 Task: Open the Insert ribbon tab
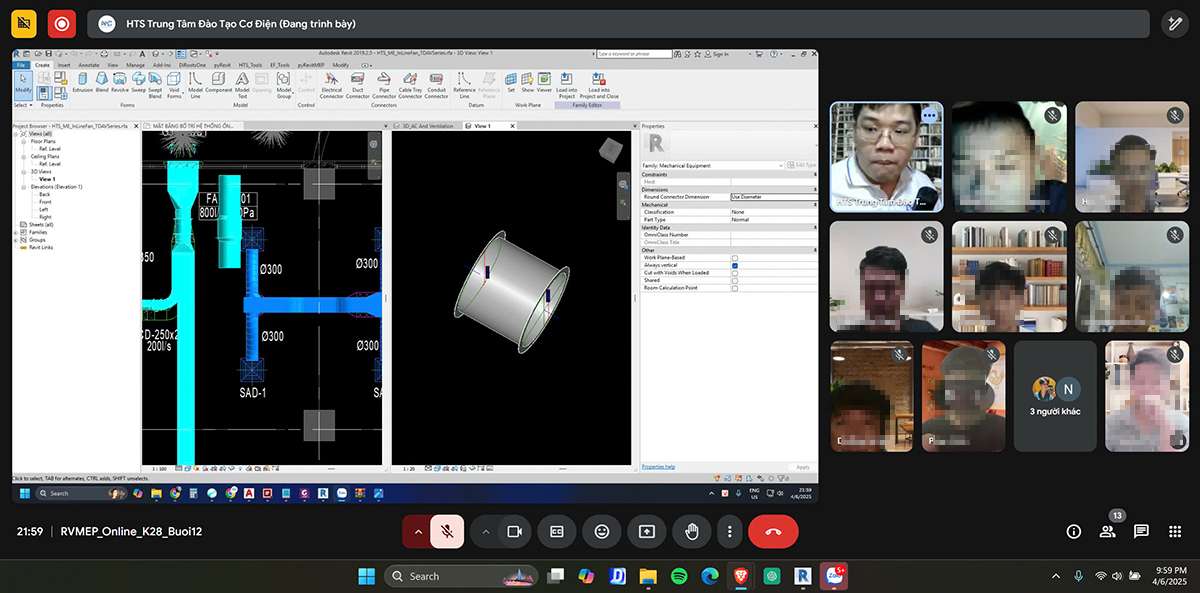coord(63,65)
